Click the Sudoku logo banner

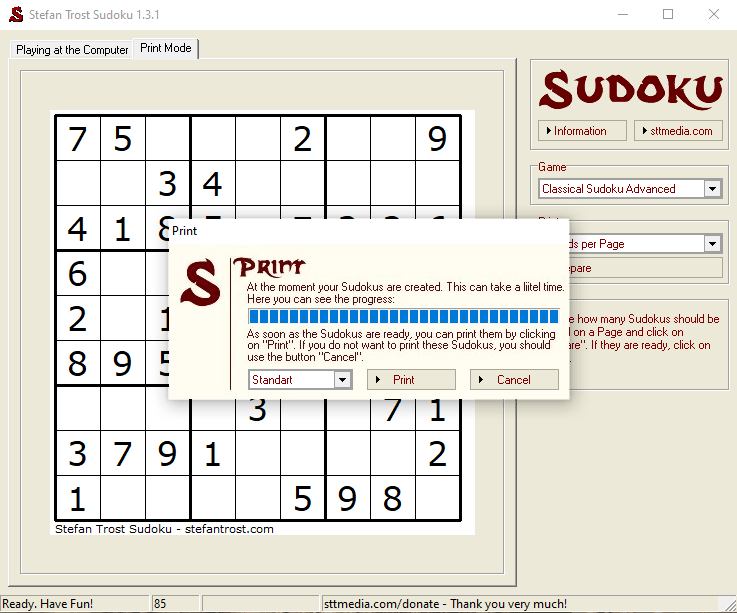pos(630,90)
